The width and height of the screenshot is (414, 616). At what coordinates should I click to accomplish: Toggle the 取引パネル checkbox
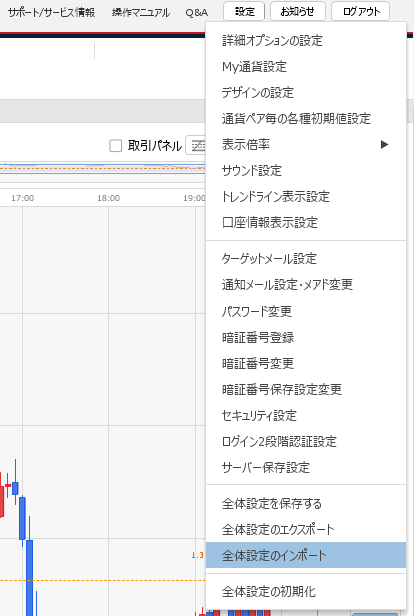tap(115, 146)
